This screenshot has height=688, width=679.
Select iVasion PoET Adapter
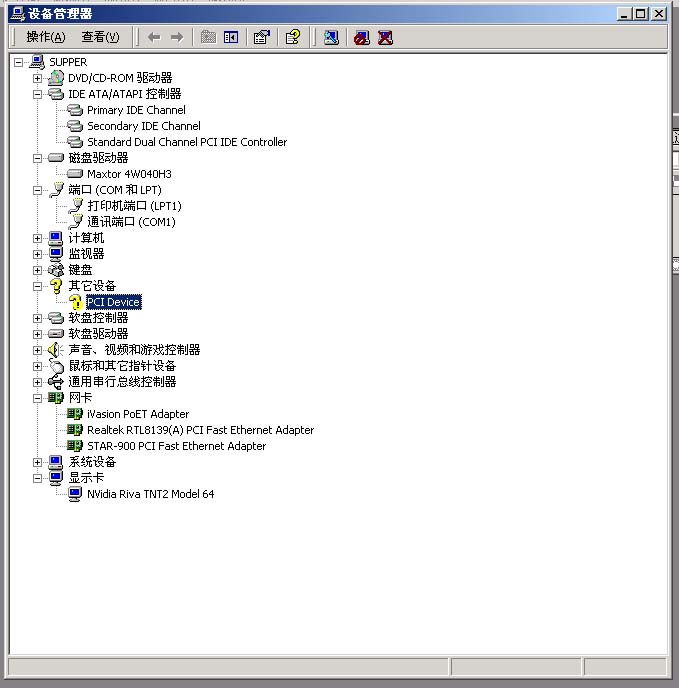pos(138,414)
